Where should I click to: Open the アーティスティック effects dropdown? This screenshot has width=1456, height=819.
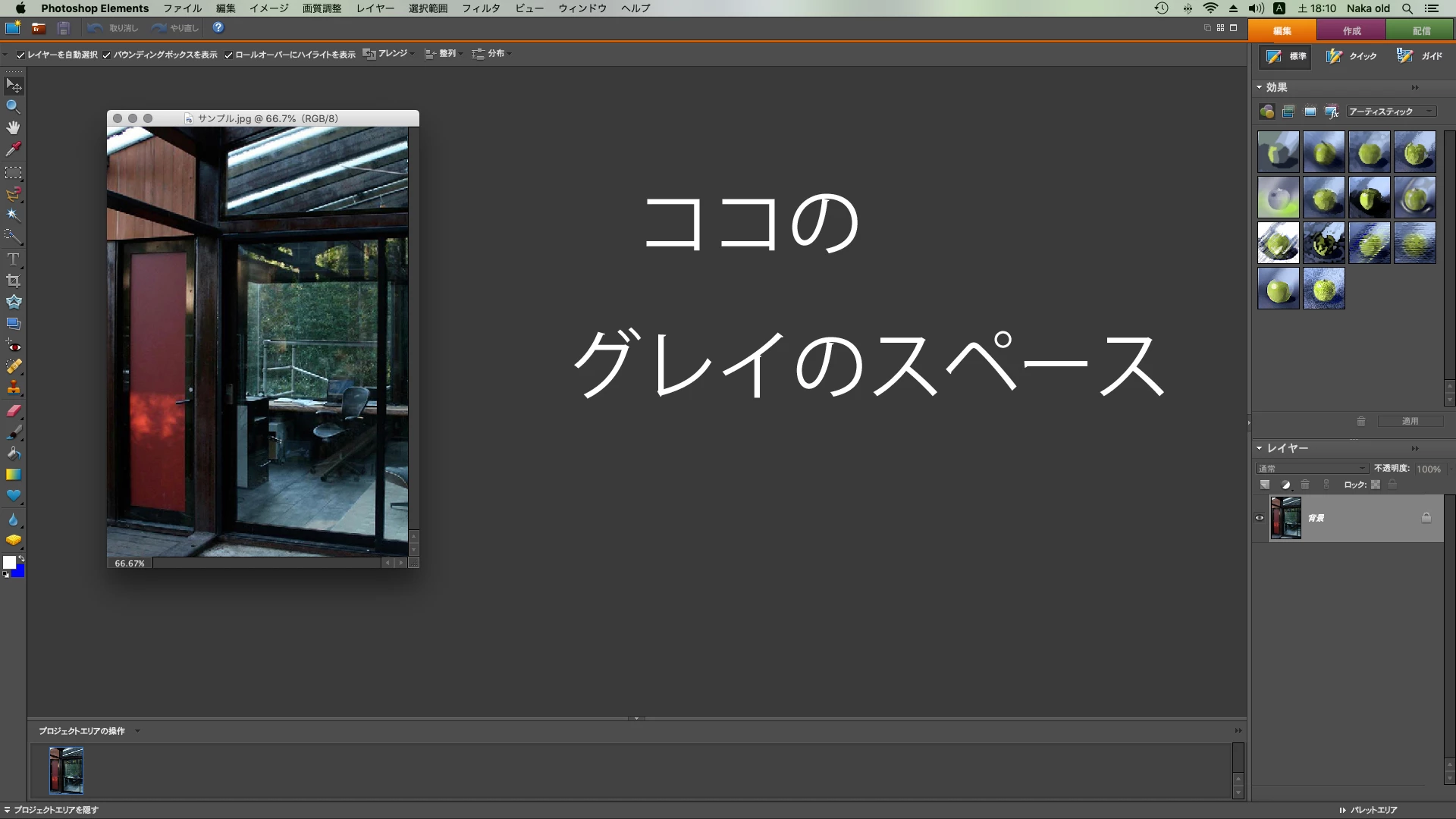1392,111
